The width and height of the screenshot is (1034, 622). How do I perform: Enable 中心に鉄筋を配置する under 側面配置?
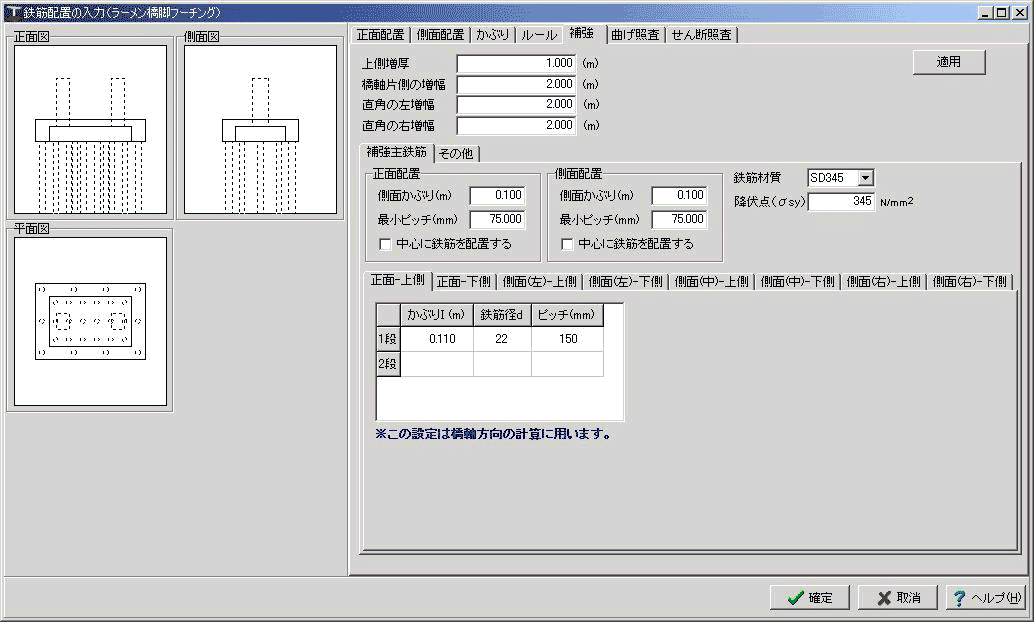567,244
